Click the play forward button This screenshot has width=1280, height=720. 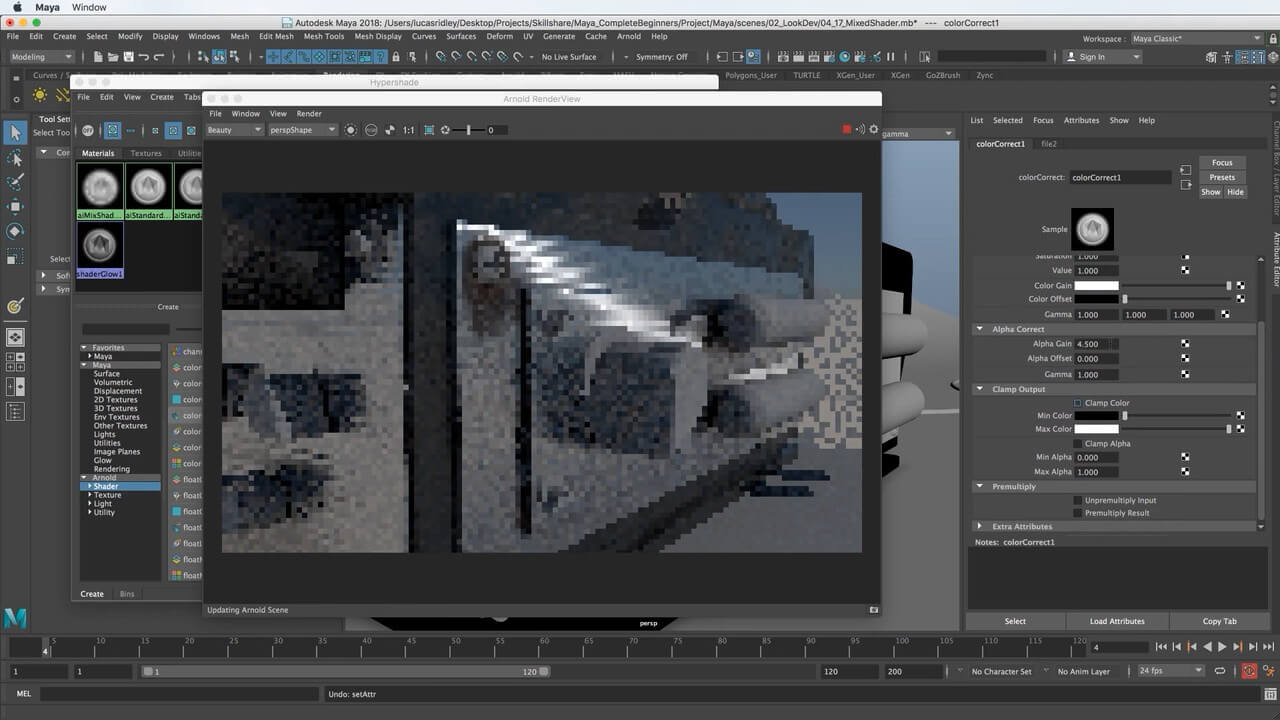1222,647
